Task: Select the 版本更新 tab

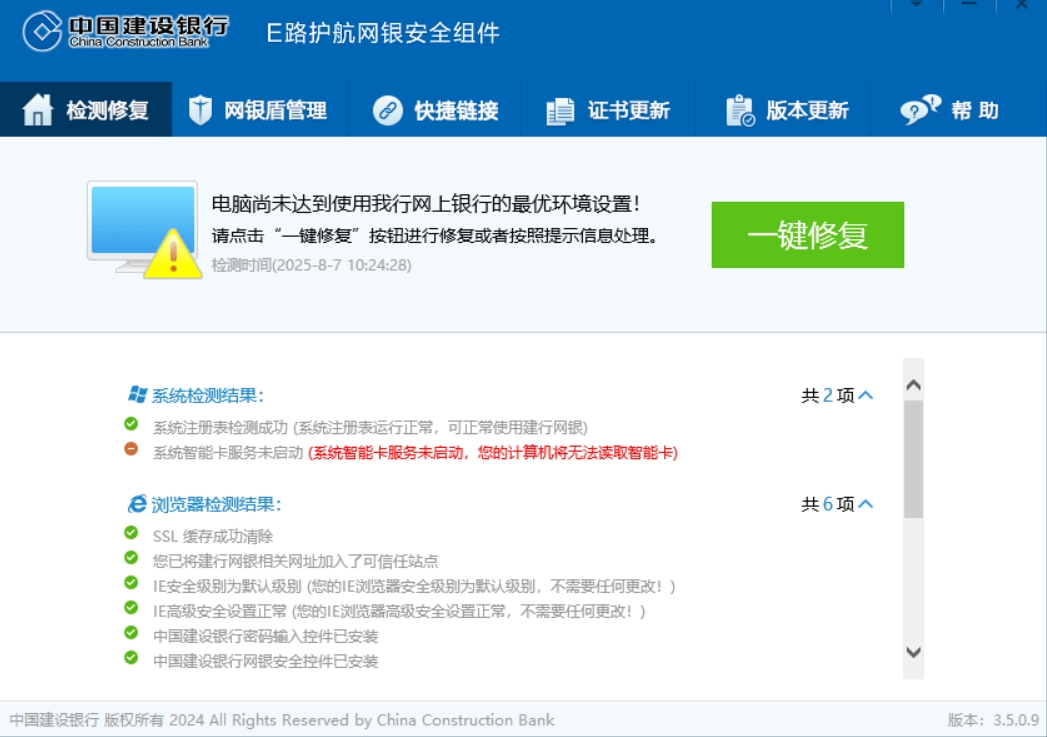Action: click(x=783, y=109)
